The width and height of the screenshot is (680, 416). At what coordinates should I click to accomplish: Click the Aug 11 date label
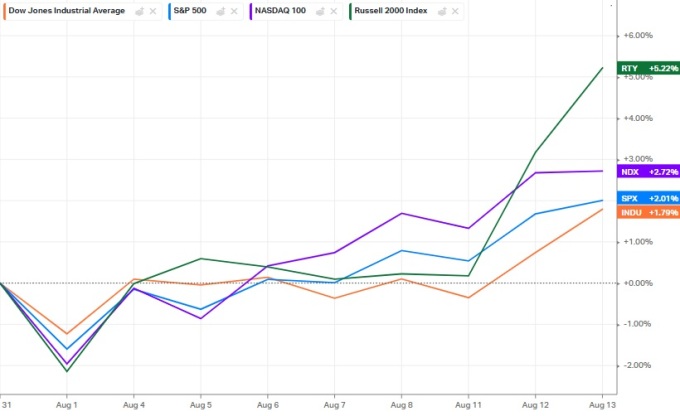(468, 405)
